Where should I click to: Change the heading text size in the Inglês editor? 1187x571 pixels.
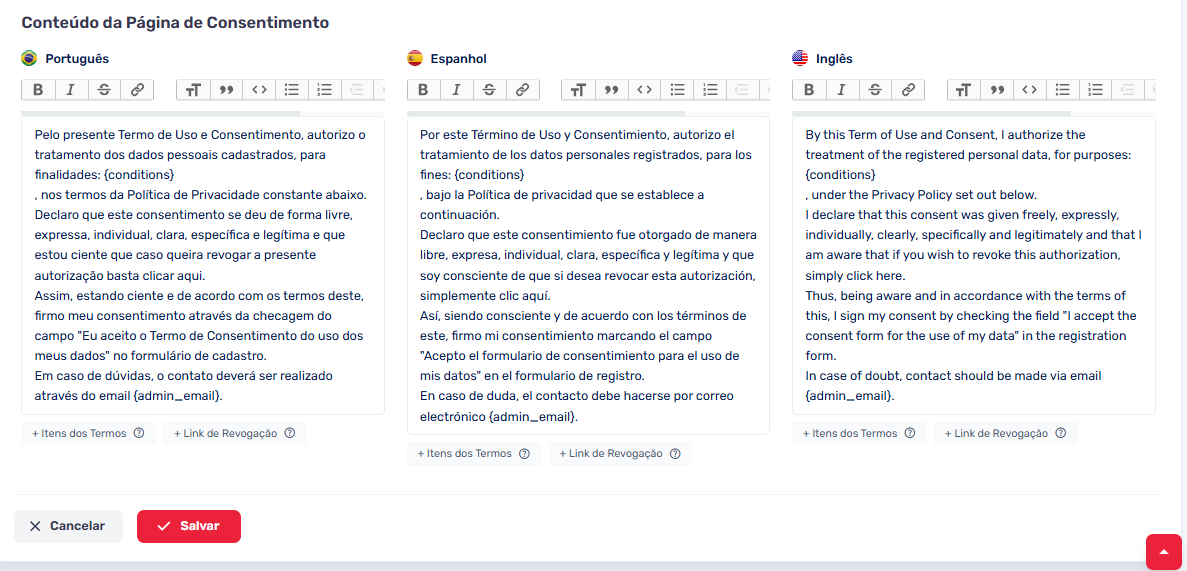963,90
